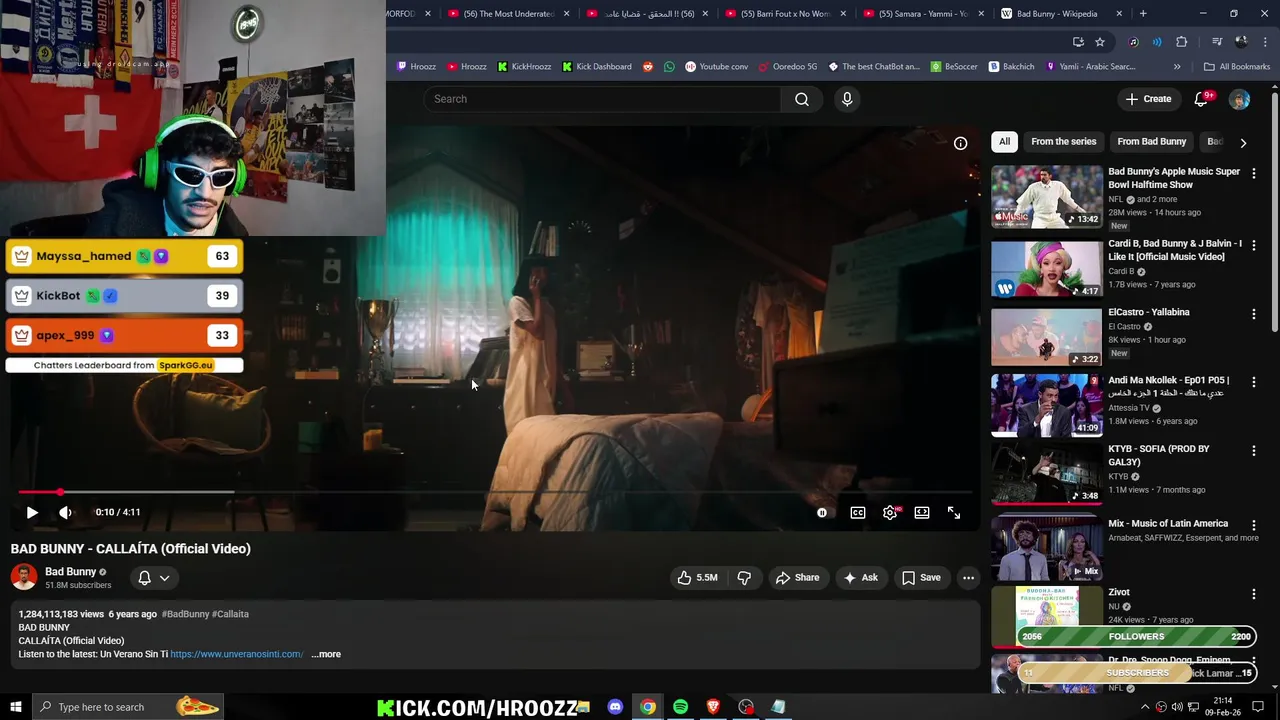The width and height of the screenshot is (1280, 720).
Task: Open Chrome from taskbar
Action: click(x=648, y=707)
